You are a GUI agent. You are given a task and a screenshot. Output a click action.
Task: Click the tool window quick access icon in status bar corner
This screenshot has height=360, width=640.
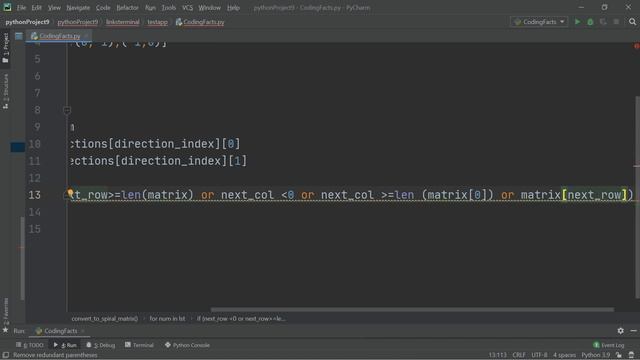pos(5,355)
